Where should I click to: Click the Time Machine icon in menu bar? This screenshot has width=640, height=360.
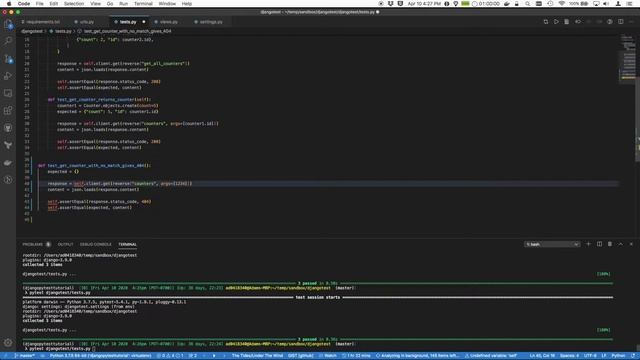point(550,4)
